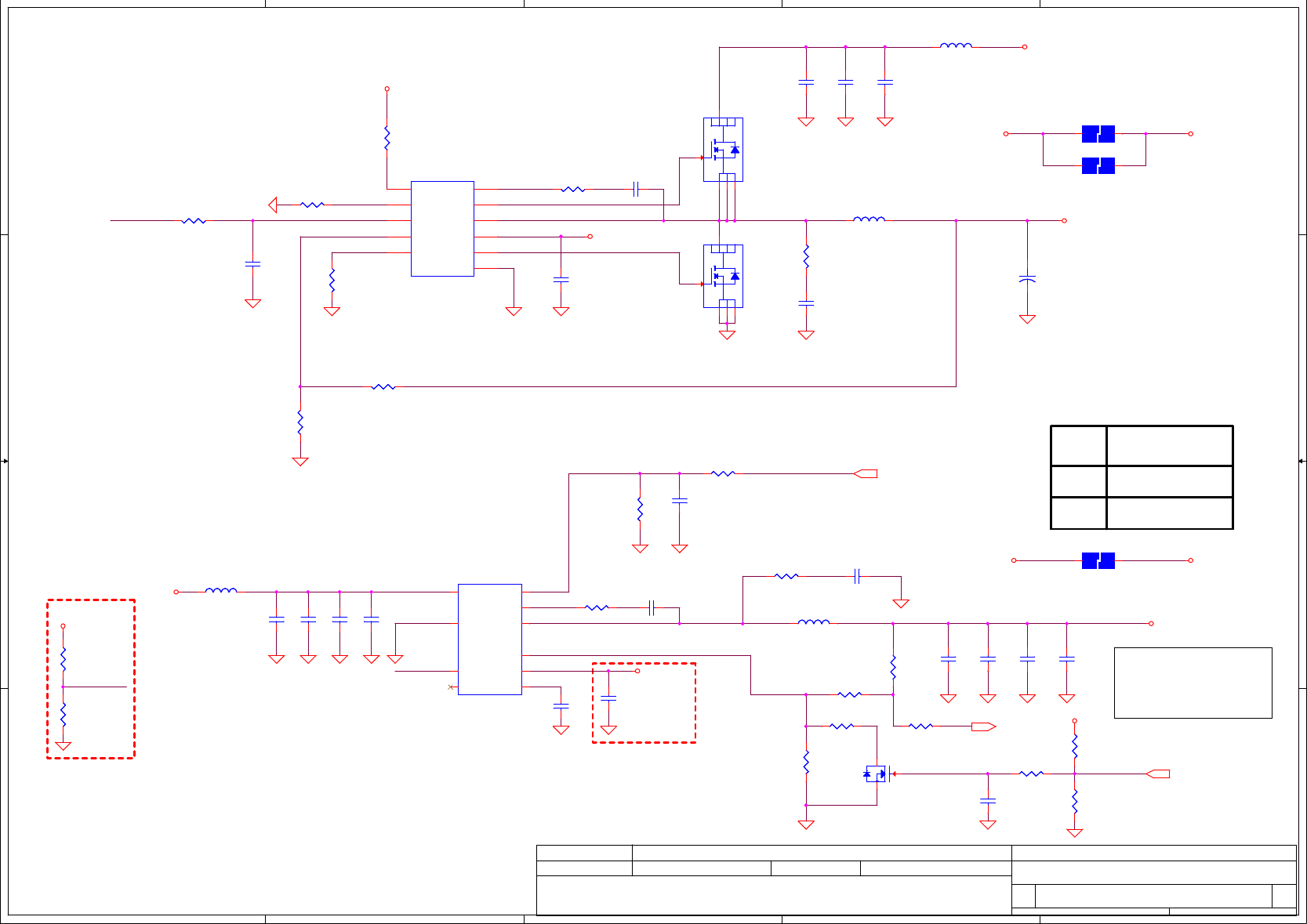Select the output inductor of the lower regulator
This screenshot has width=1307, height=924.
pyautogui.click(x=814, y=622)
